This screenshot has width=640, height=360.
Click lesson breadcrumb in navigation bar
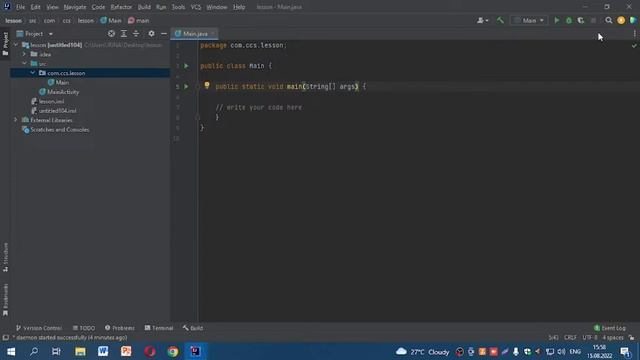[x=13, y=20]
